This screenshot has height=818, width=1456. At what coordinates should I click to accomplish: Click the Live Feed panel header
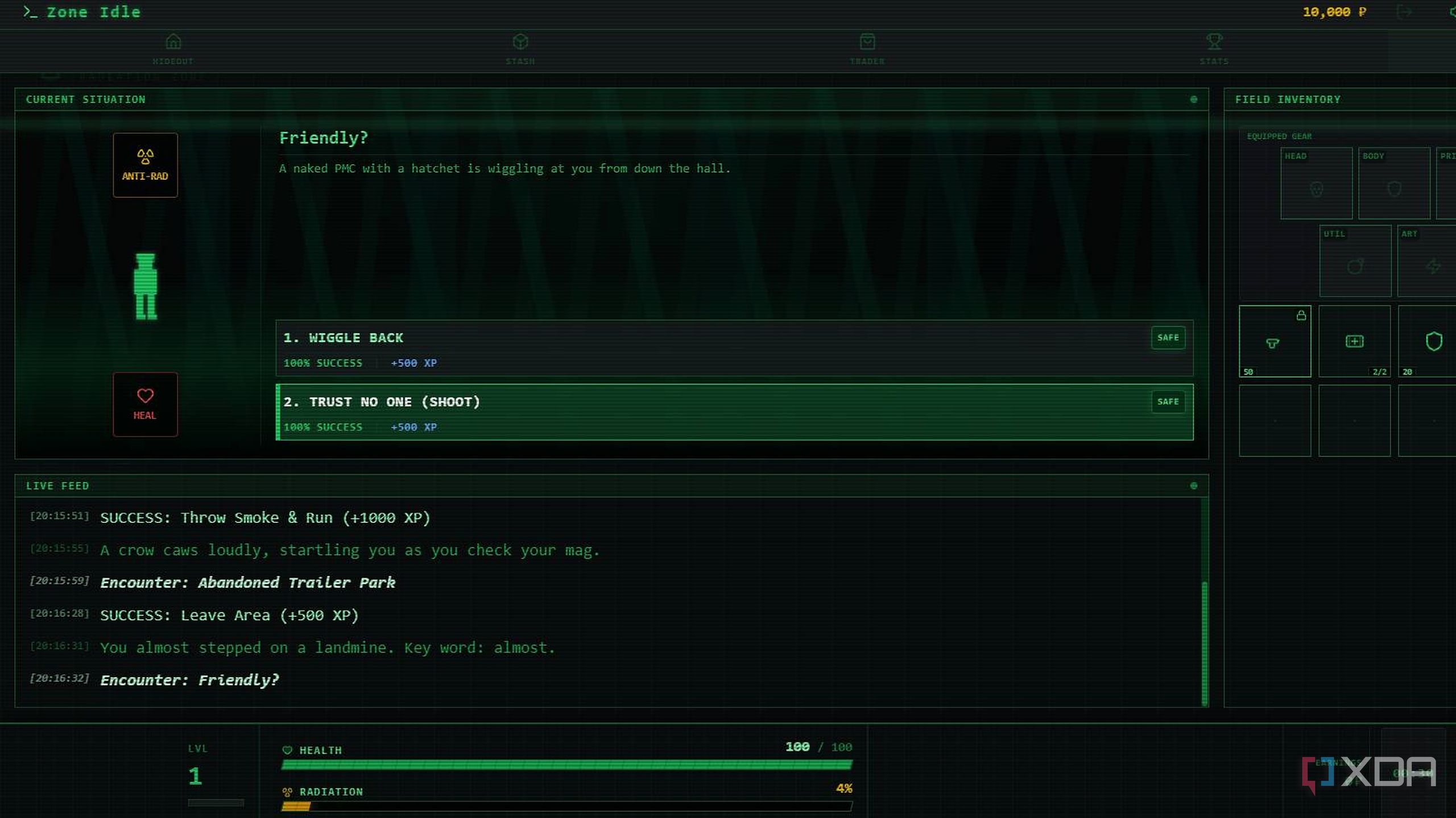[x=611, y=486]
